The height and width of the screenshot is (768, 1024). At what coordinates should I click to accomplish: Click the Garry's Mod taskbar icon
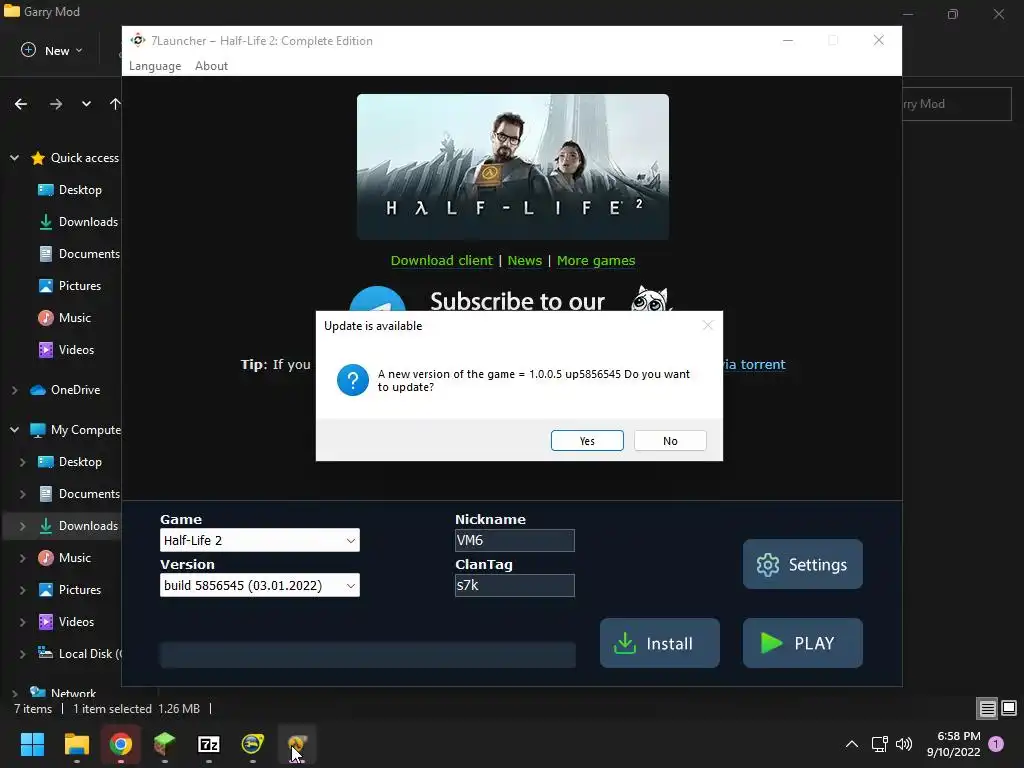(297, 744)
